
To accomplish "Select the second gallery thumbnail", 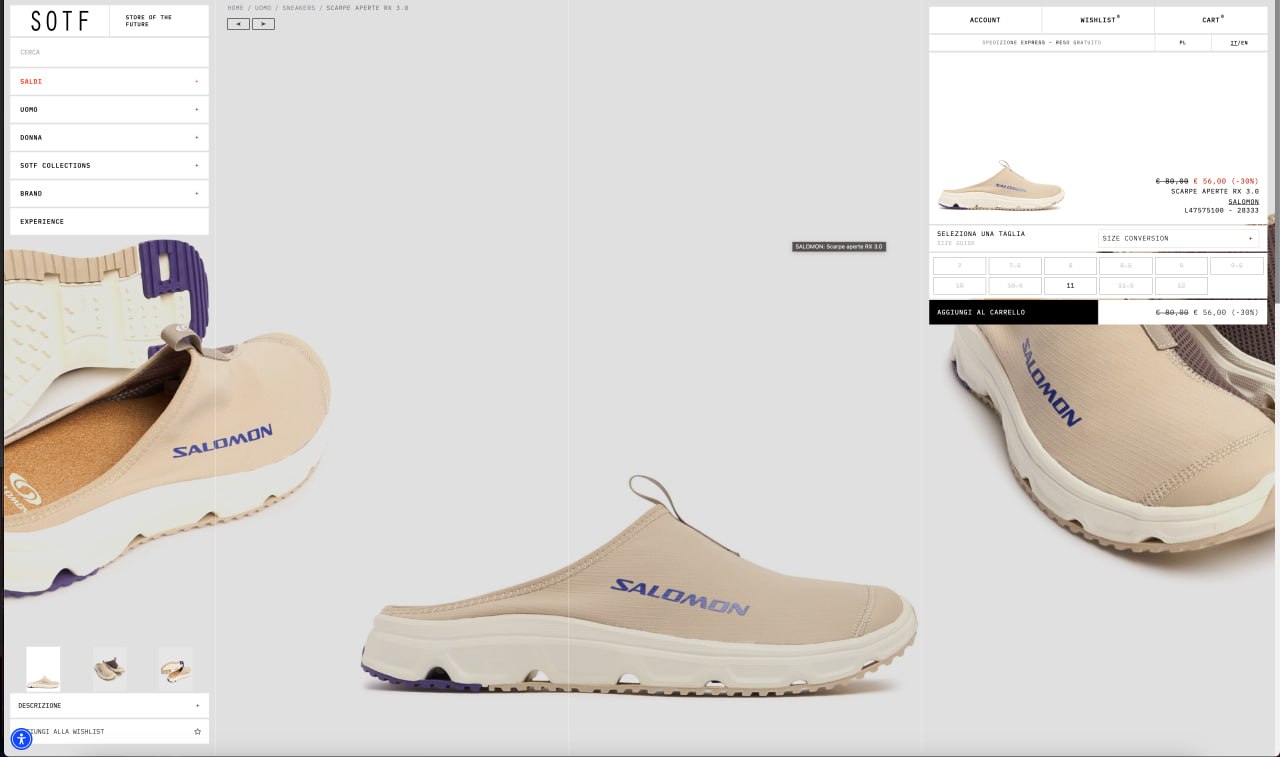I will pos(110,669).
